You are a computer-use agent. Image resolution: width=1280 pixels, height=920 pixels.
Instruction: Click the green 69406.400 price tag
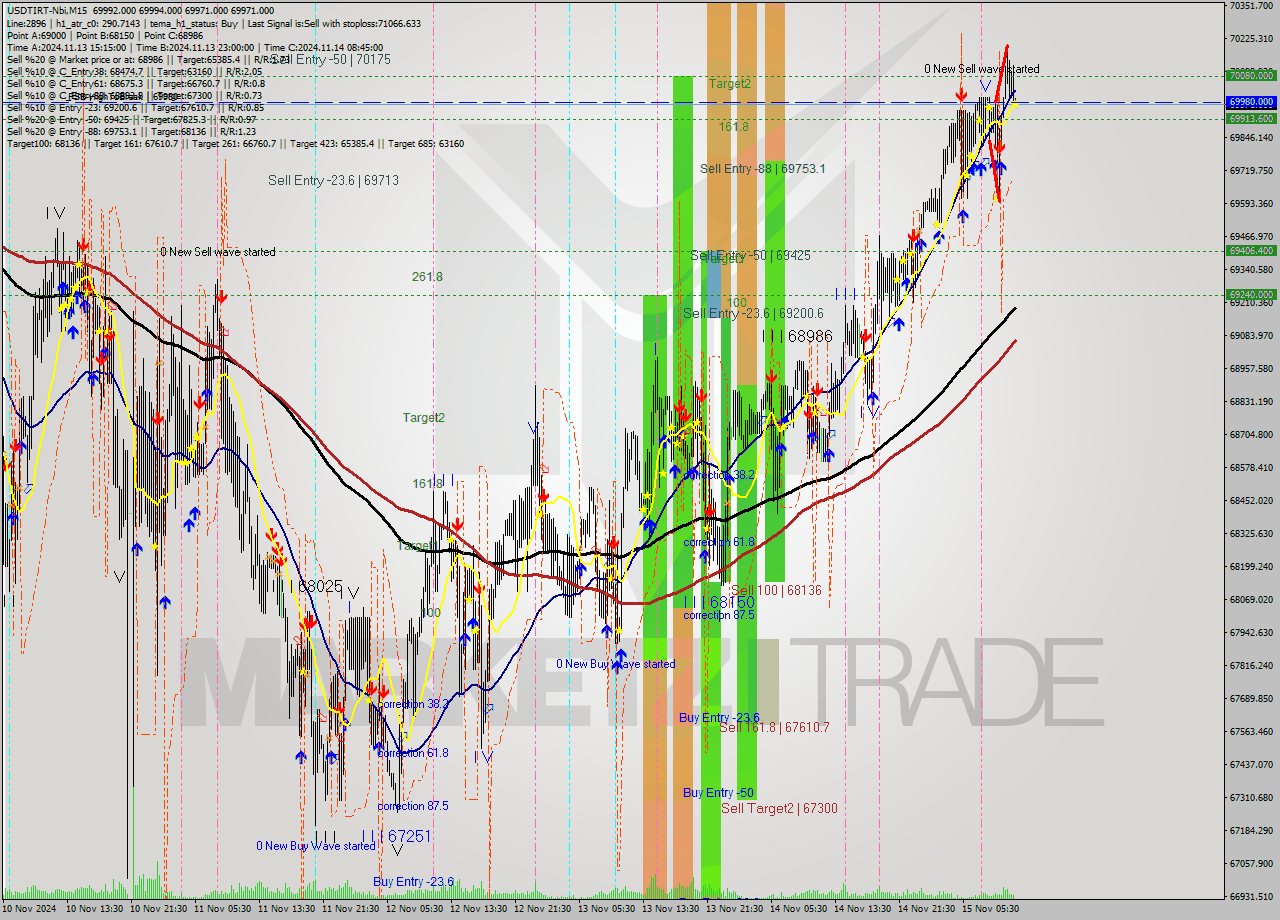click(x=1252, y=251)
